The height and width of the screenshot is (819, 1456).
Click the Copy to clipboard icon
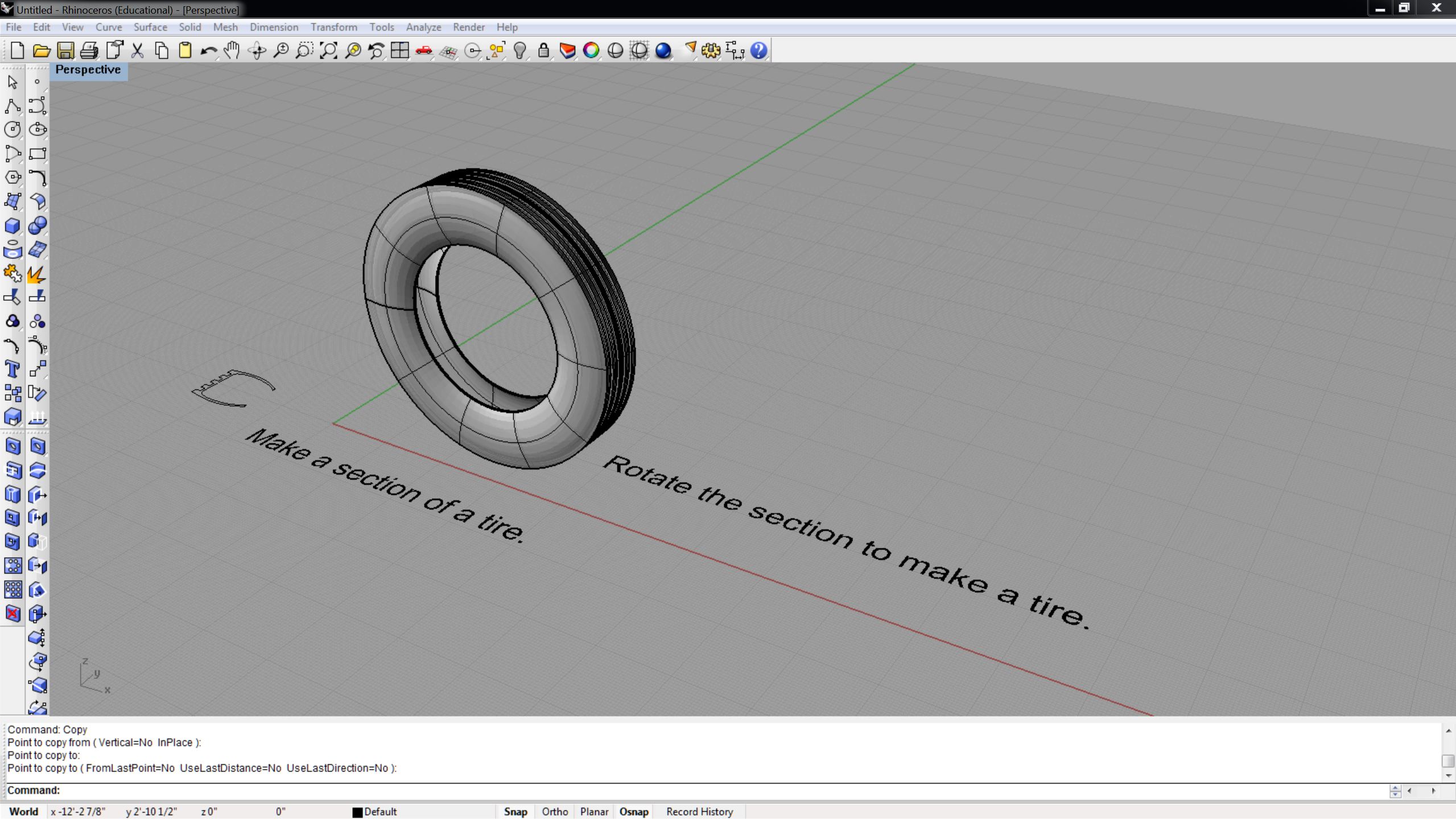pos(162,51)
